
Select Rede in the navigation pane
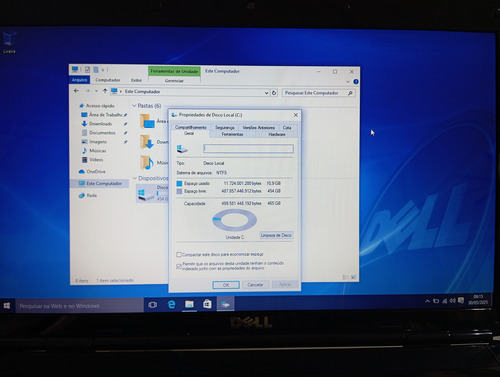[x=88, y=195]
